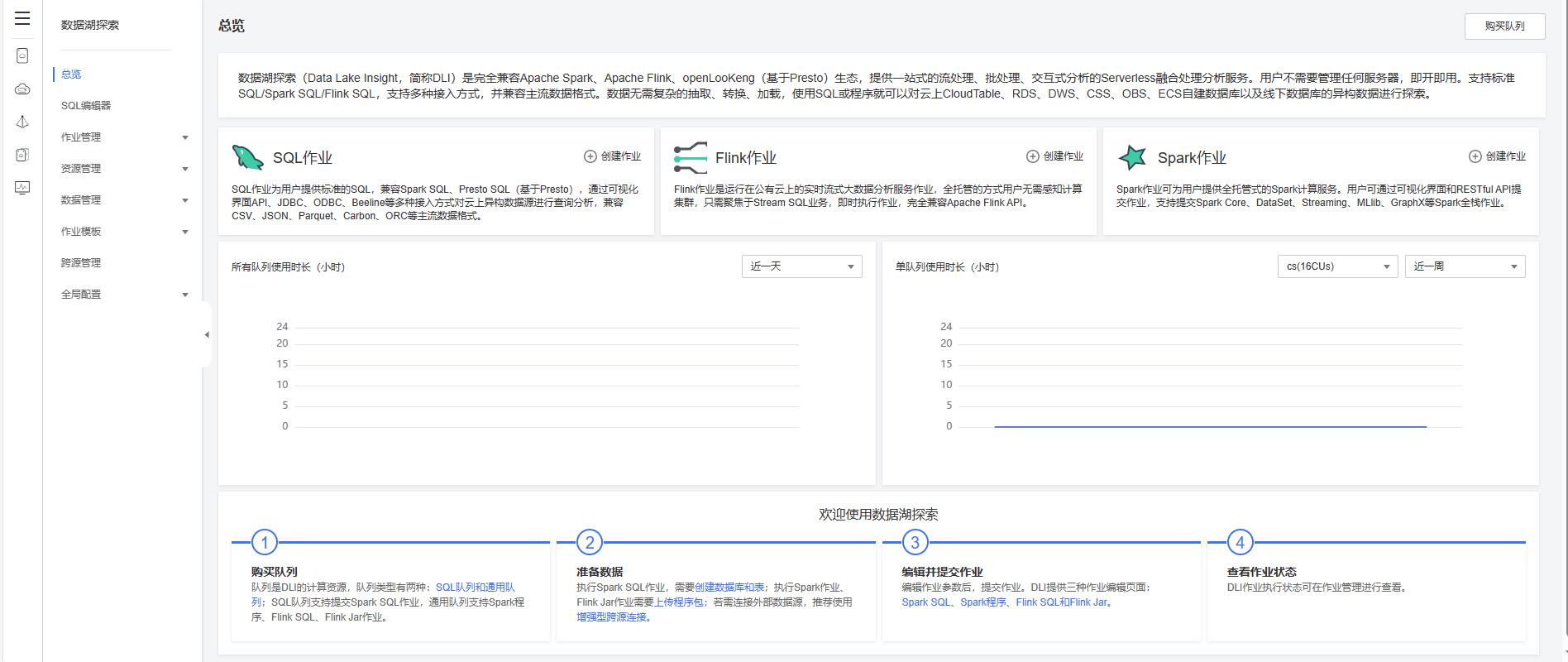Screen dimensions: 1568x662
Task: Open SQL编辑器 in the sidebar
Action: (86, 106)
